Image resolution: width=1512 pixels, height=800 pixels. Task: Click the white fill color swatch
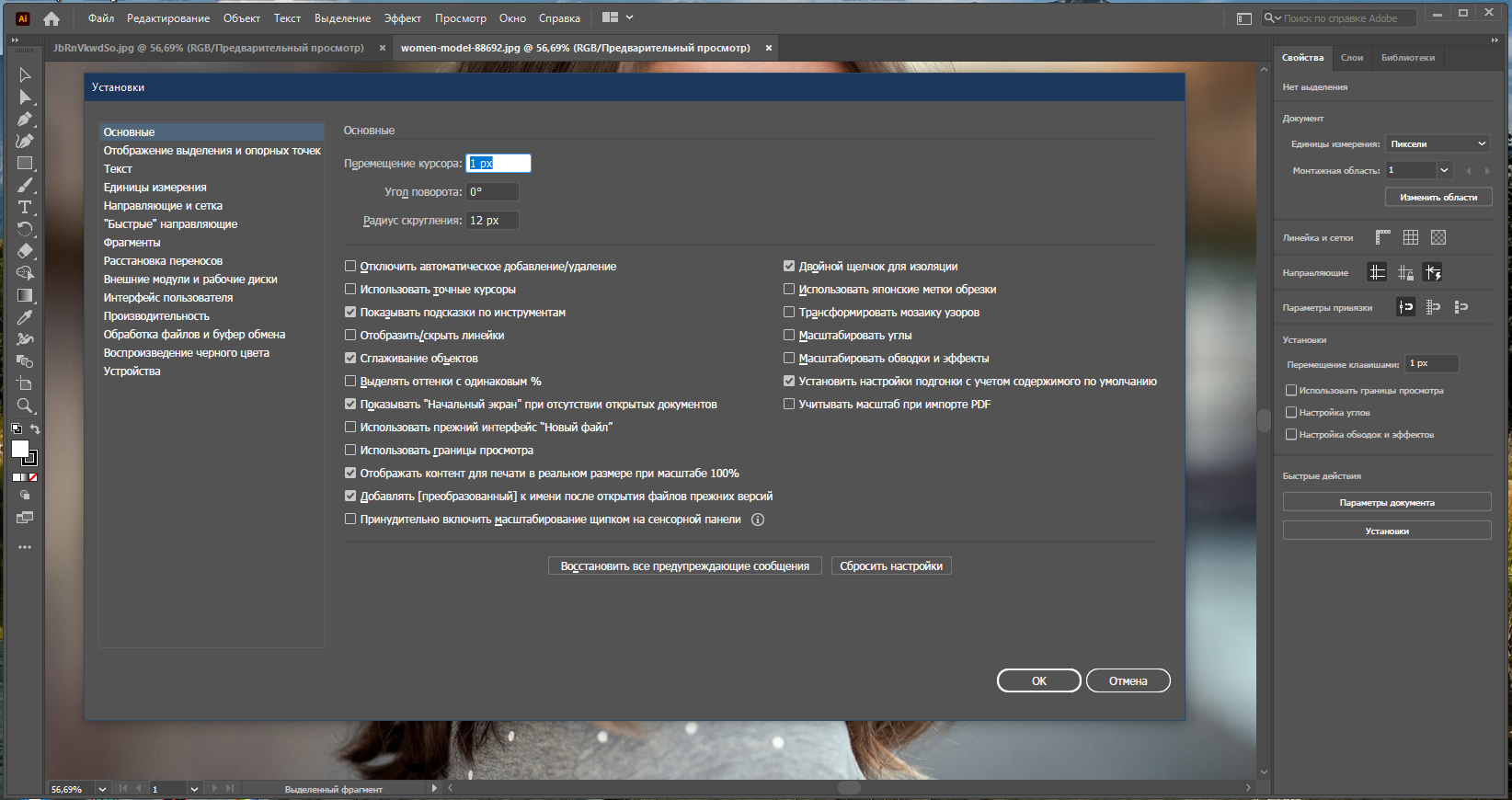tap(19, 448)
